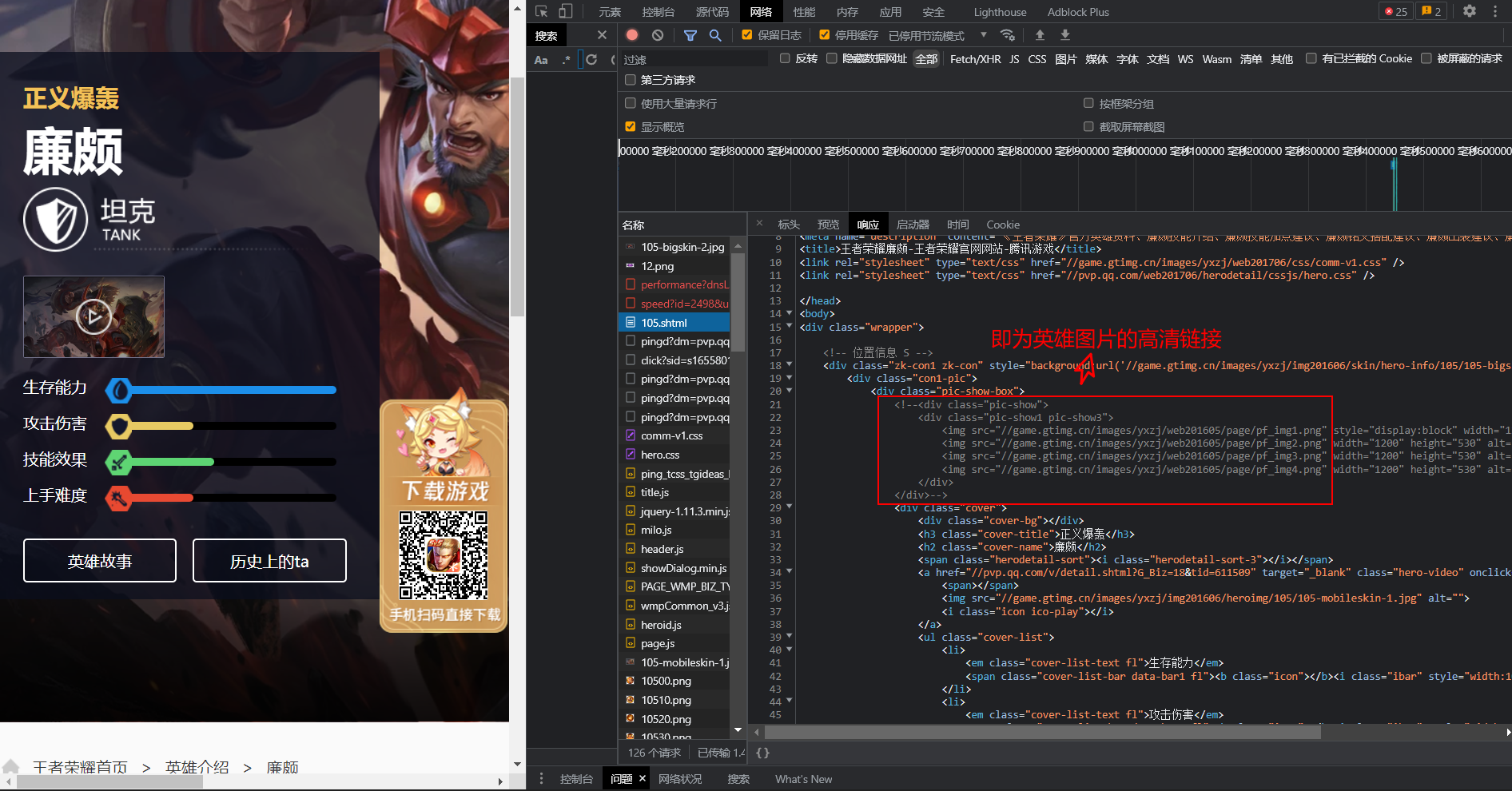Click the 英雄故事 button
This screenshot has width=1512, height=791.
coord(100,561)
